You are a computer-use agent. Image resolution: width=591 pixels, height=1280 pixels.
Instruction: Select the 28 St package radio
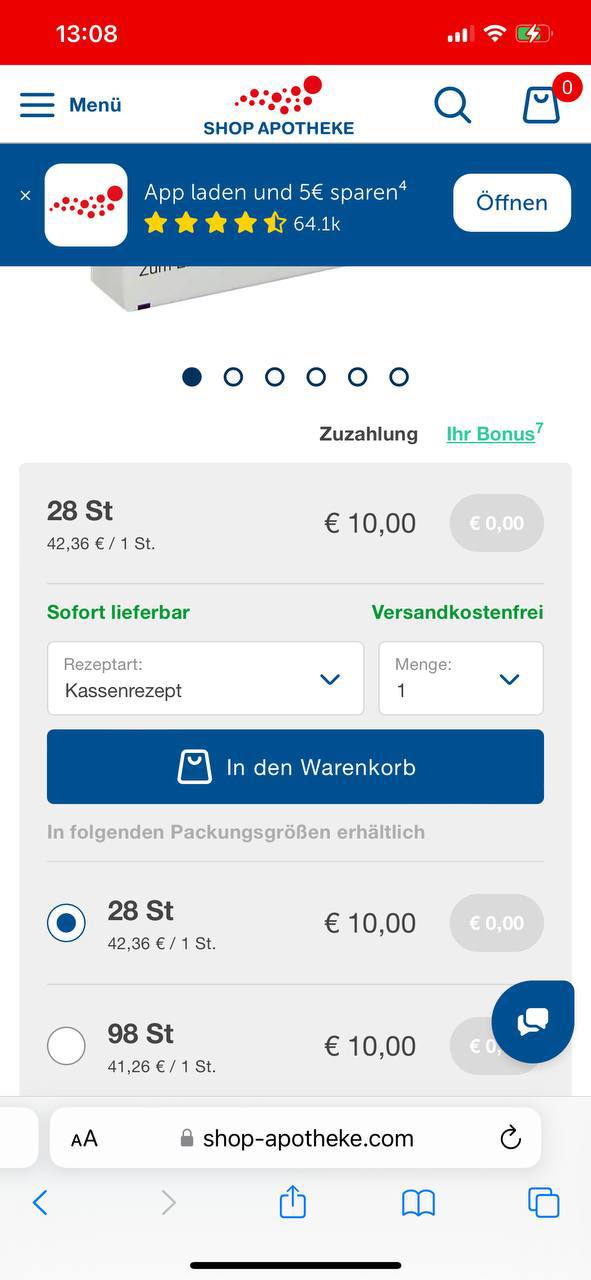66,923
